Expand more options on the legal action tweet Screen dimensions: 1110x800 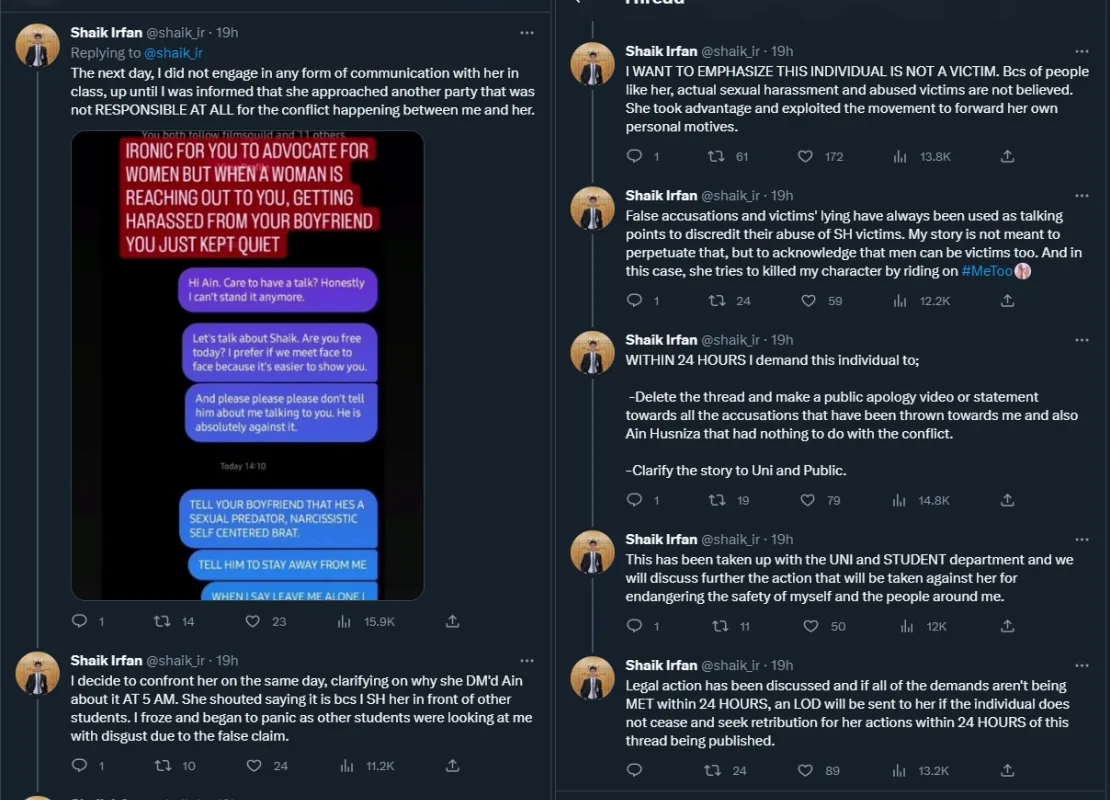click(1081, 665)
